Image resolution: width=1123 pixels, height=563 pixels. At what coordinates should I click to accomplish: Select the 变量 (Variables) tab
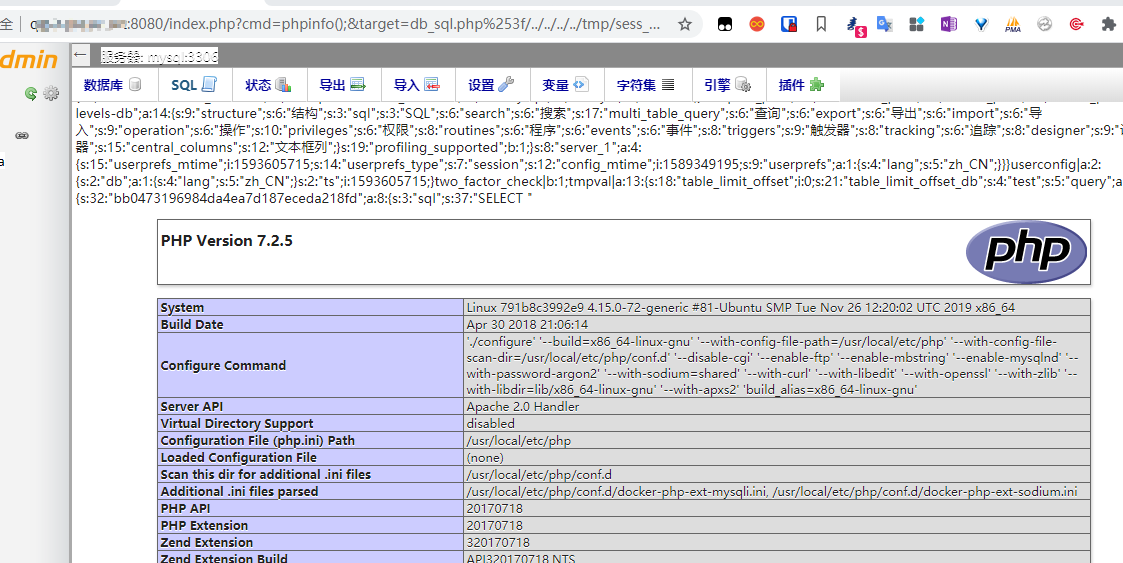click(x=564, y=85)
